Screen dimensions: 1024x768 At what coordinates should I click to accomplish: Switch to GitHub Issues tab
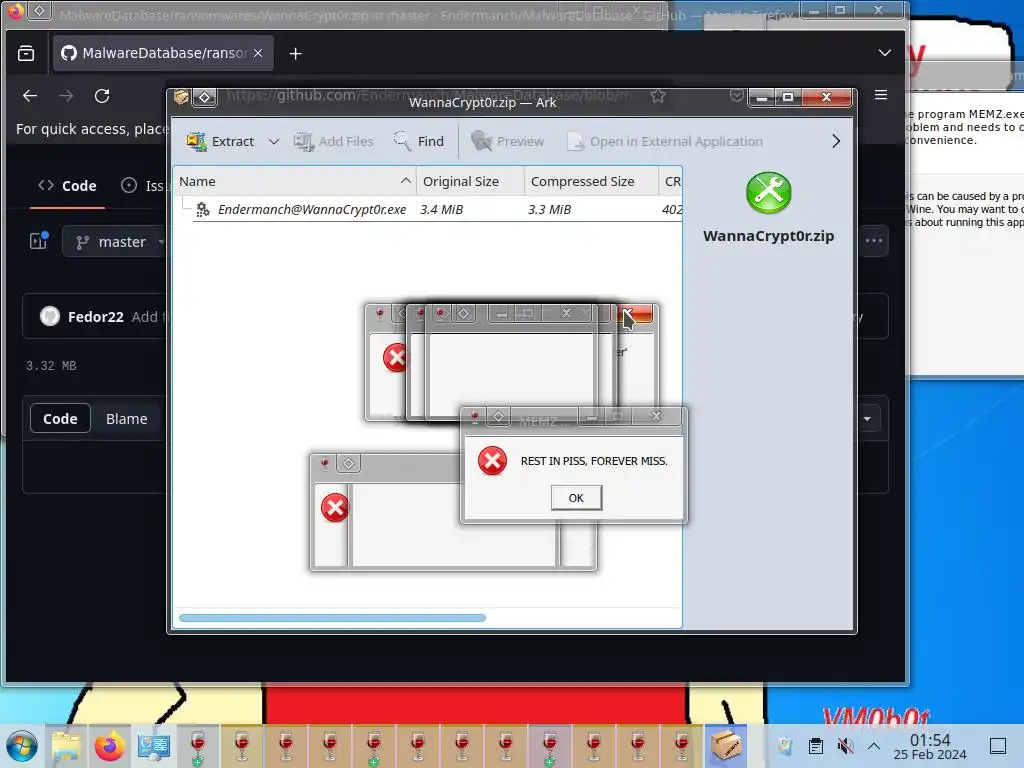[142, 186]
